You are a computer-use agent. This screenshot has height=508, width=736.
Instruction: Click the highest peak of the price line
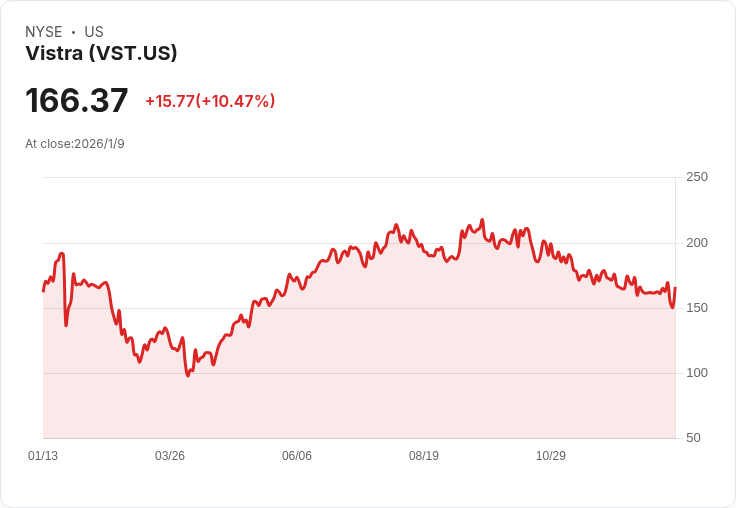(482, 220)
